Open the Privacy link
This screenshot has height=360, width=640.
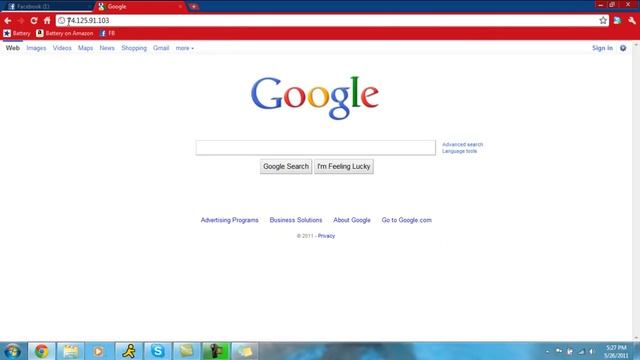point(326,236)
